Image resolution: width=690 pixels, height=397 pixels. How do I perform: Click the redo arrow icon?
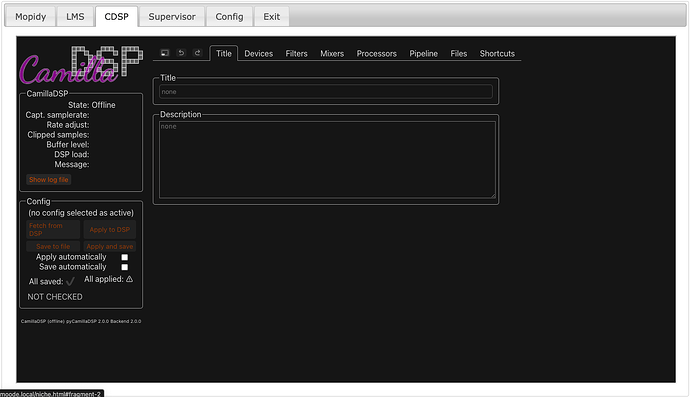pyautogui.click(x=198, y=53)
